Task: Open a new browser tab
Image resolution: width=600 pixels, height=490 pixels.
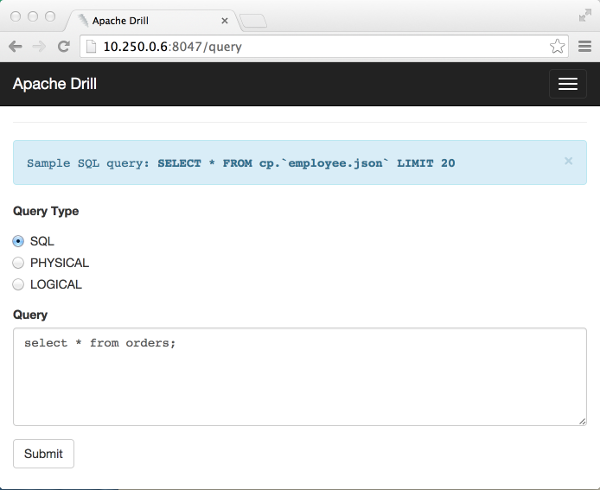Action: click(x=254, y=20)
